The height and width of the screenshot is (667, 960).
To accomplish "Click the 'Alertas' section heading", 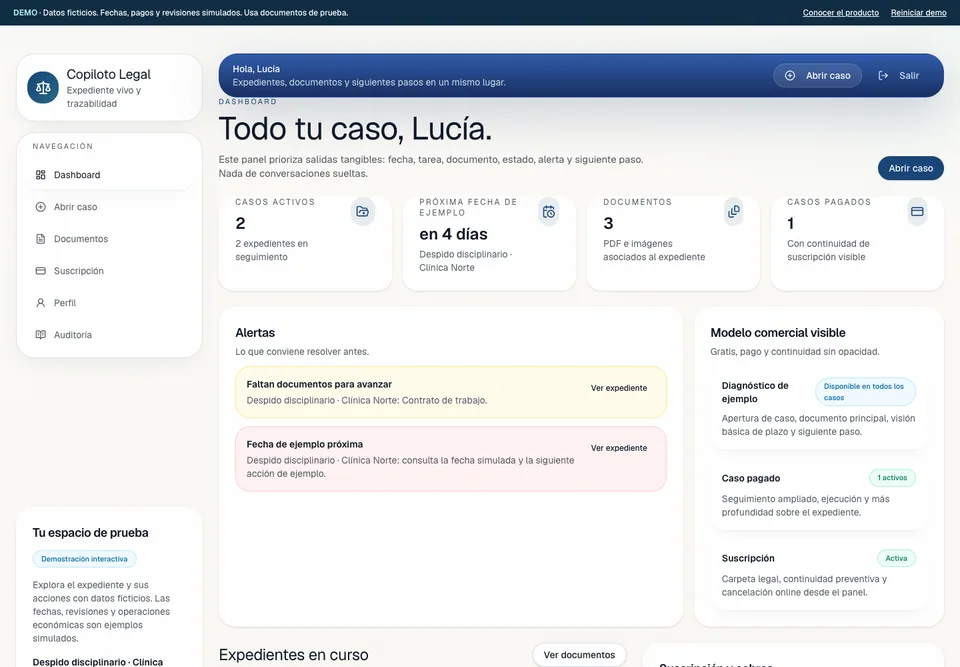I will pyautogui.click(x=255, y=333).
